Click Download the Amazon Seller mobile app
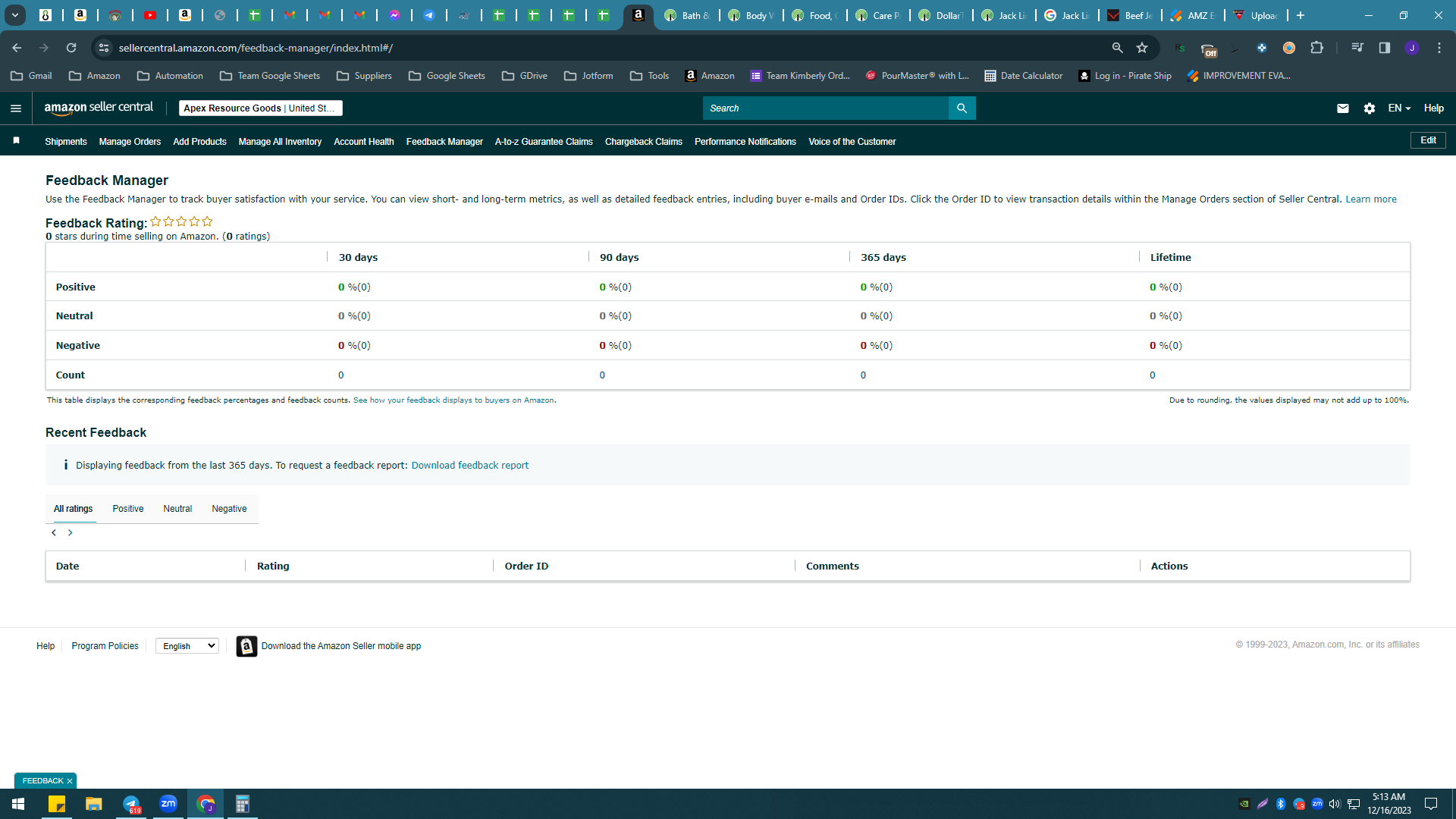 tap(341, 646)
